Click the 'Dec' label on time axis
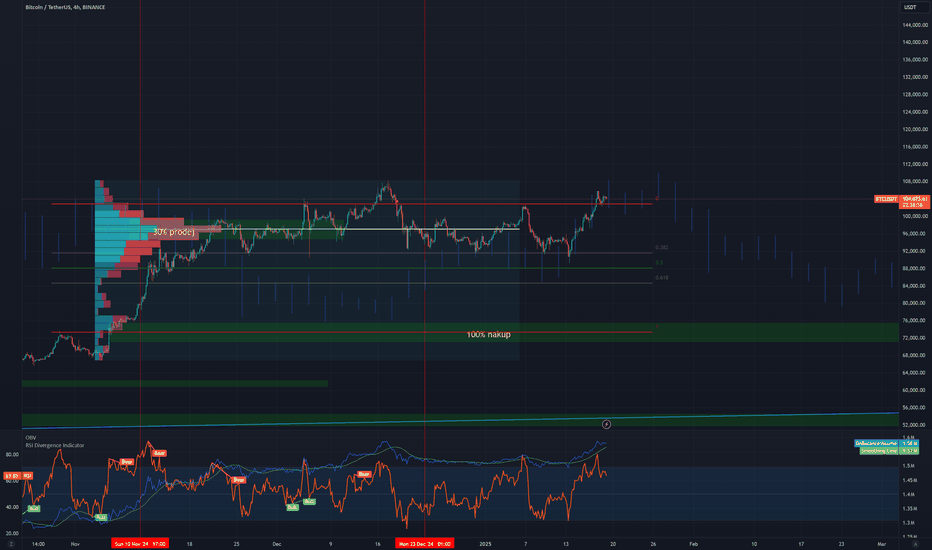Screen dimensions: 932x550 [276, 544]
